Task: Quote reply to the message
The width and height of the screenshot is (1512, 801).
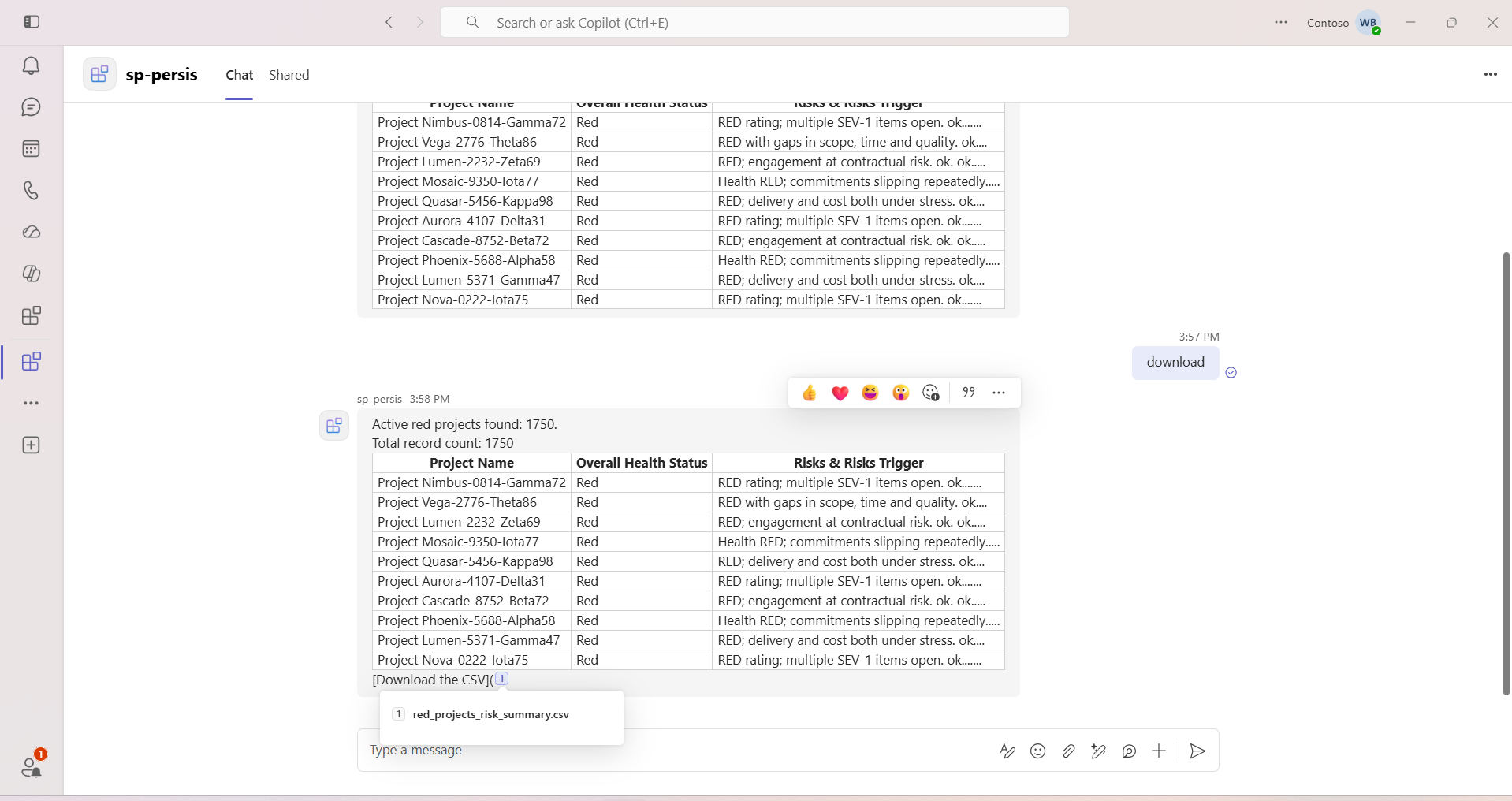Action: tap(969, 393)
